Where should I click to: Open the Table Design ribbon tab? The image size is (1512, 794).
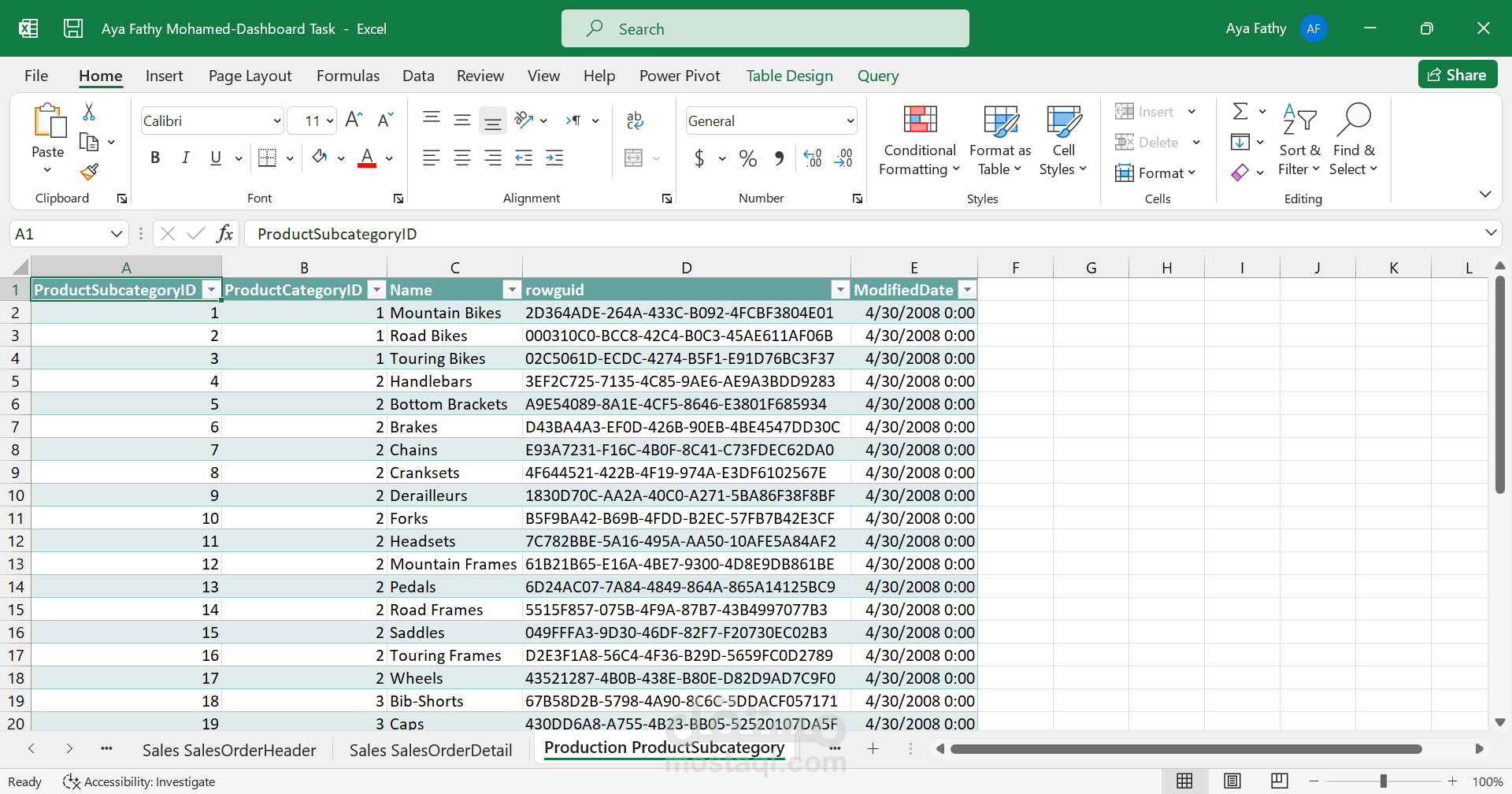click(789, 76)
